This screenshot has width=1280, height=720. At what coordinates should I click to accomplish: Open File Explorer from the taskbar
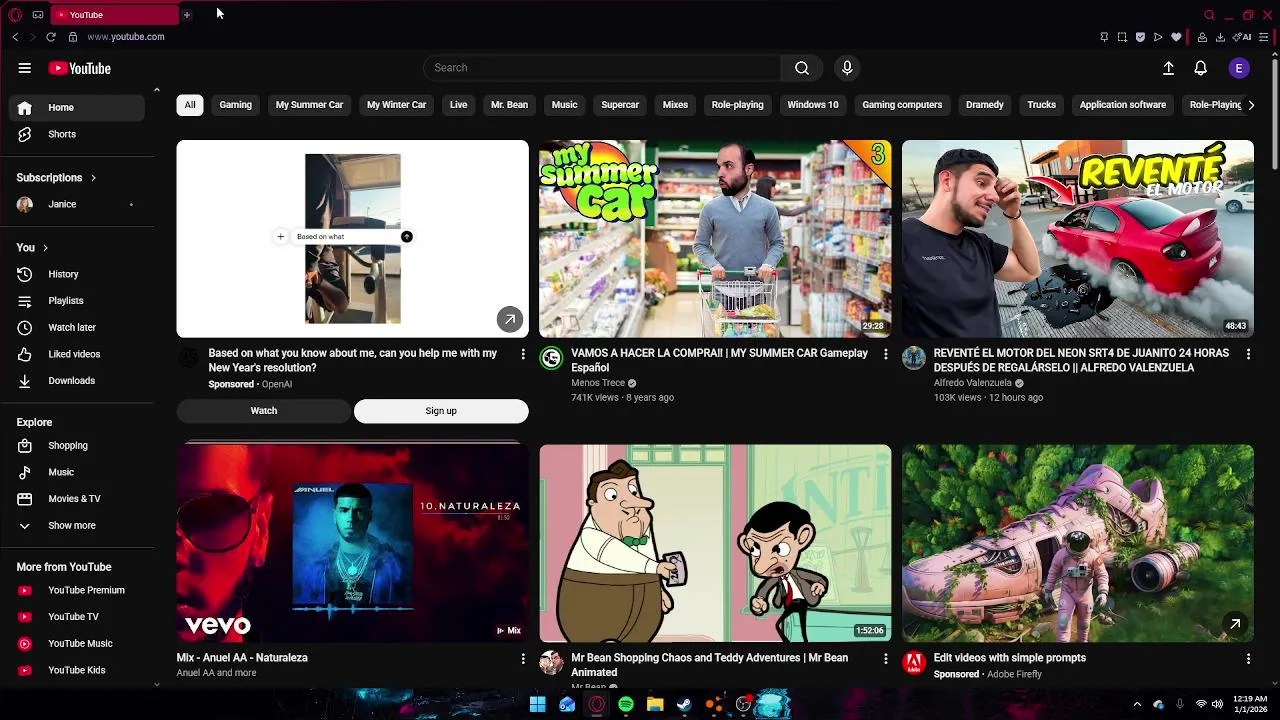coord(655,705)
